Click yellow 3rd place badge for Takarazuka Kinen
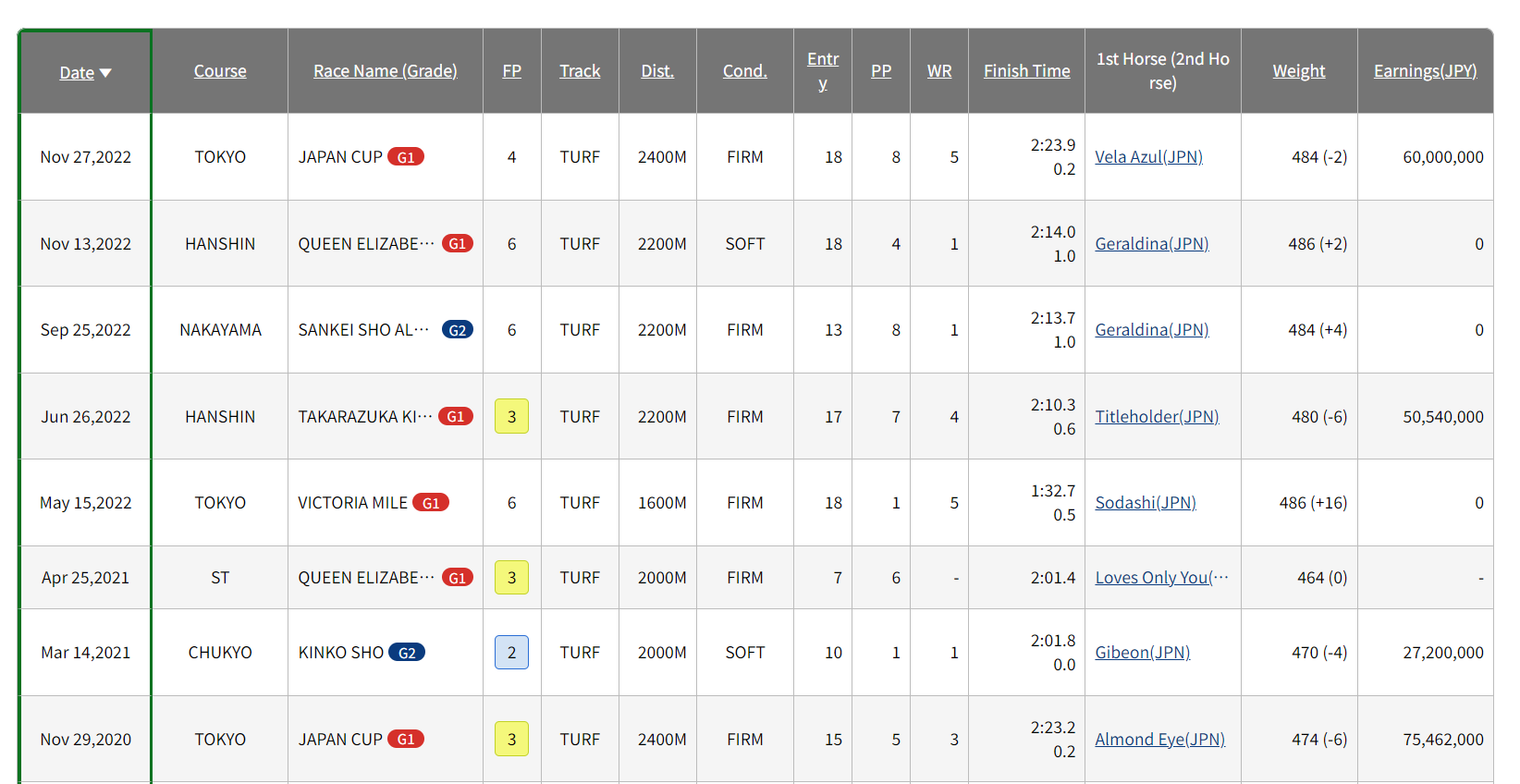1520x784 pixels. pos(512,417)
